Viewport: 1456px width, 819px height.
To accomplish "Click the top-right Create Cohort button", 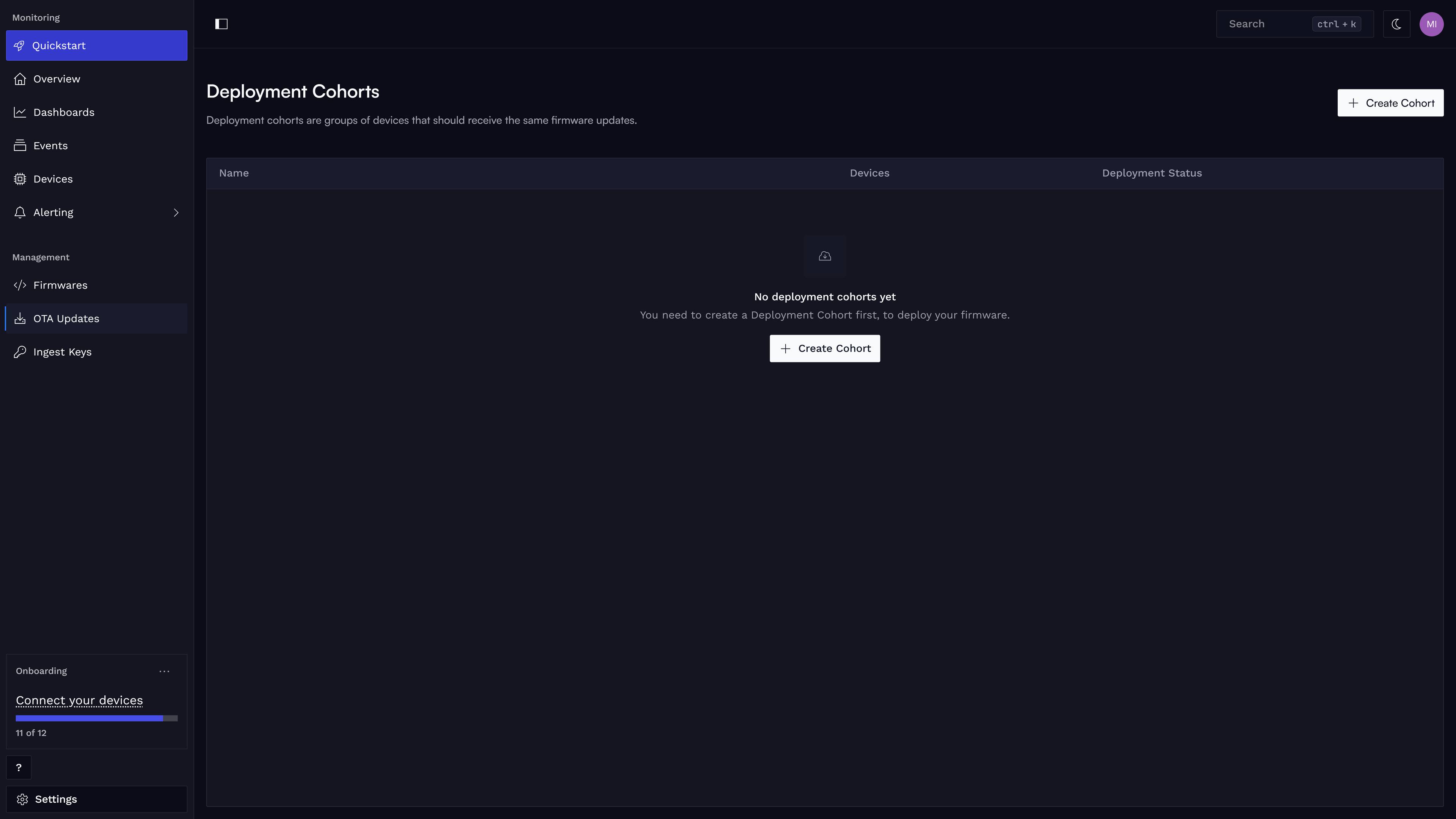I will point(1390,103).
